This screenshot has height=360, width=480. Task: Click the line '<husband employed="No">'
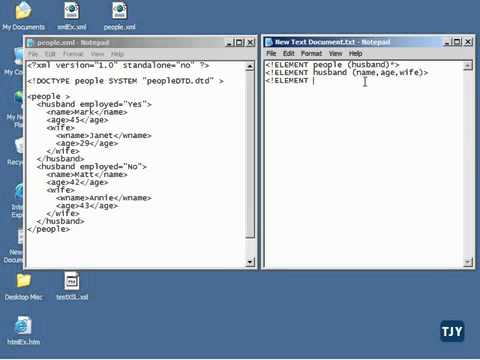(x=92, y=167)
